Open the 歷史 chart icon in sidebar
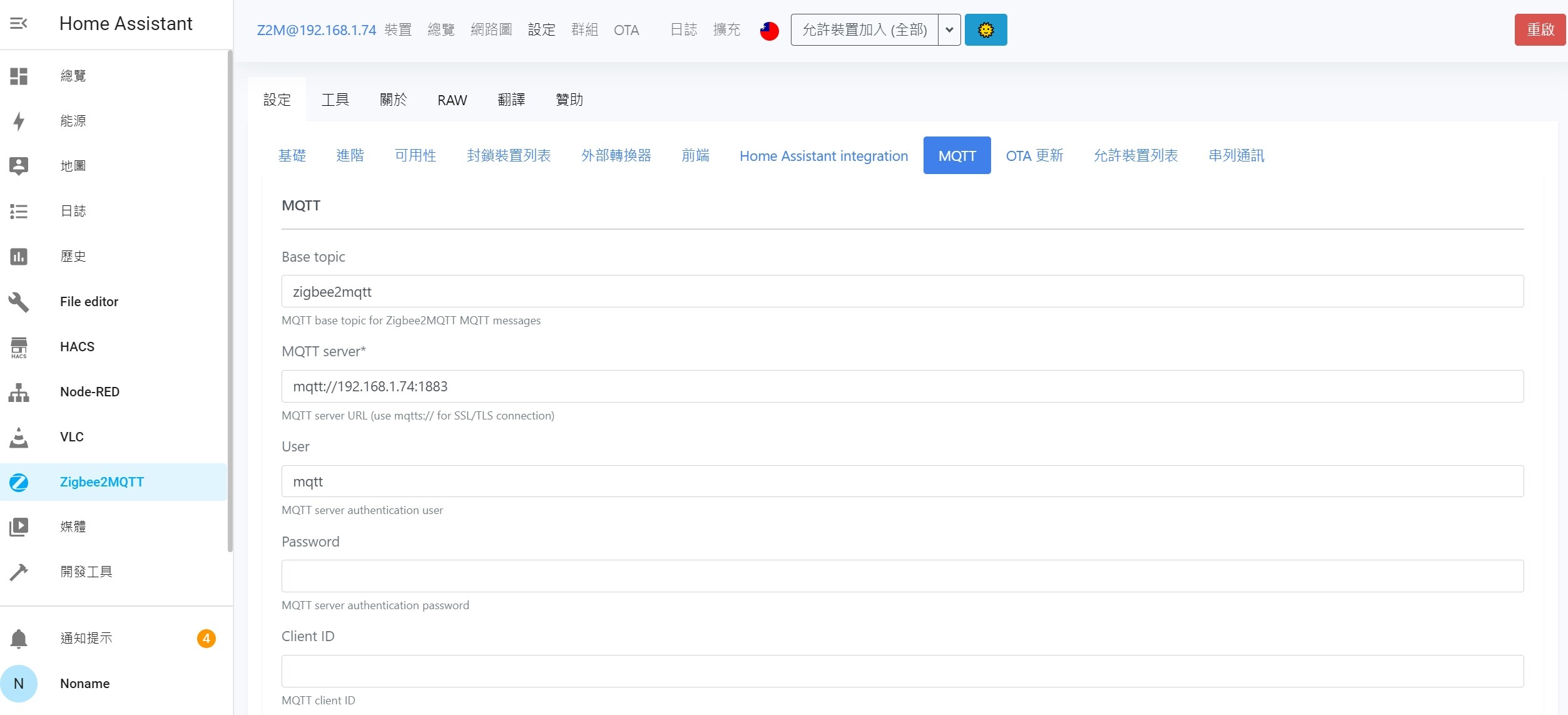 (x=19, y=256)
